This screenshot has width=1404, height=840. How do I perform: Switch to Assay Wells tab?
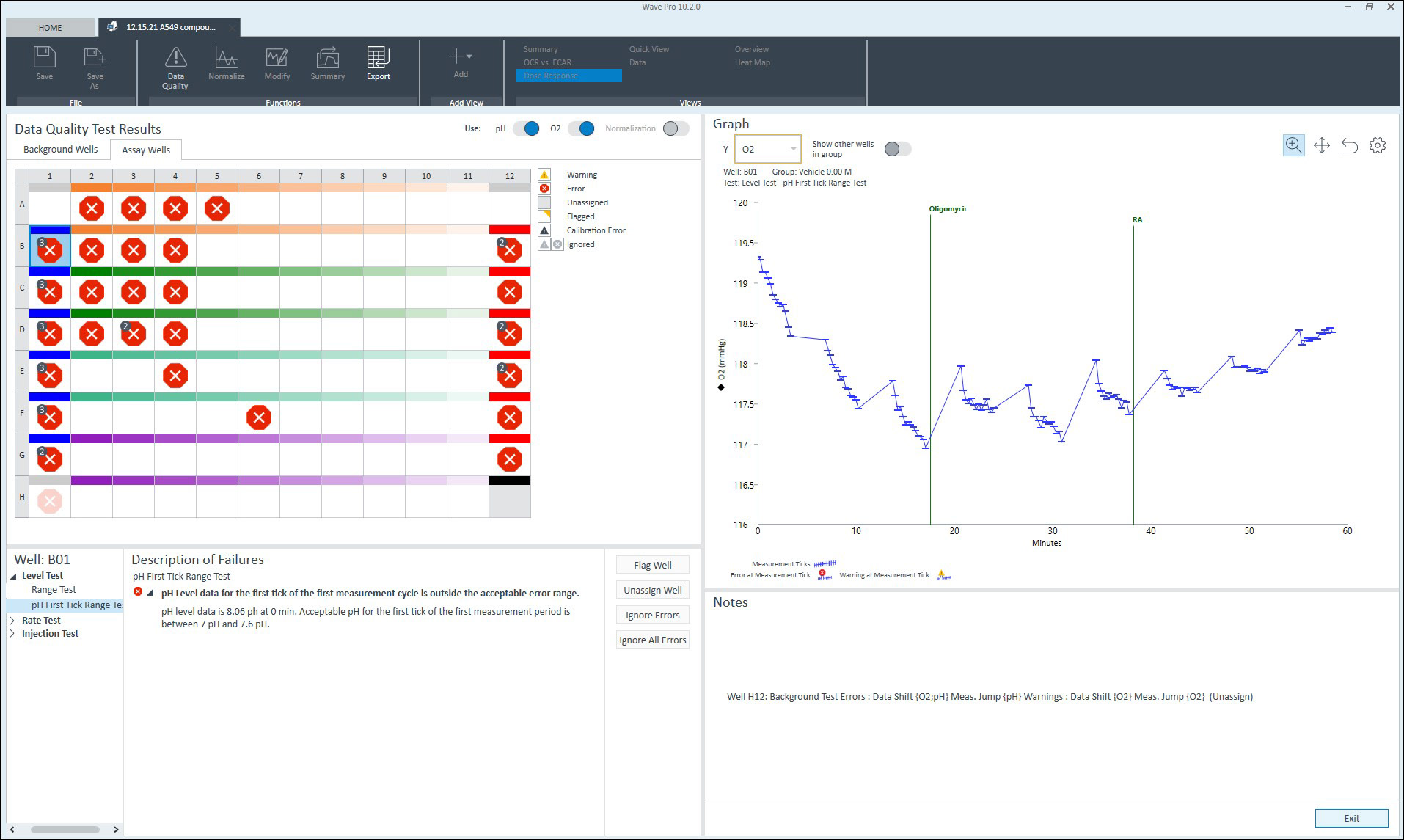pos(146,150)
